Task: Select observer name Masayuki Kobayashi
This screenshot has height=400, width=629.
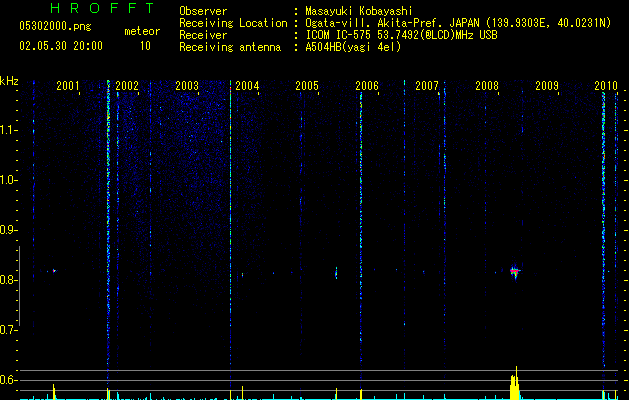Action: (x=359, y=11)
